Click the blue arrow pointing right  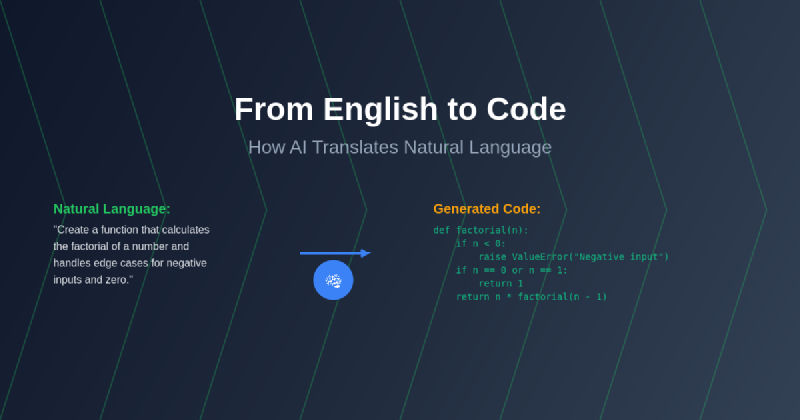tap(335, 253)
